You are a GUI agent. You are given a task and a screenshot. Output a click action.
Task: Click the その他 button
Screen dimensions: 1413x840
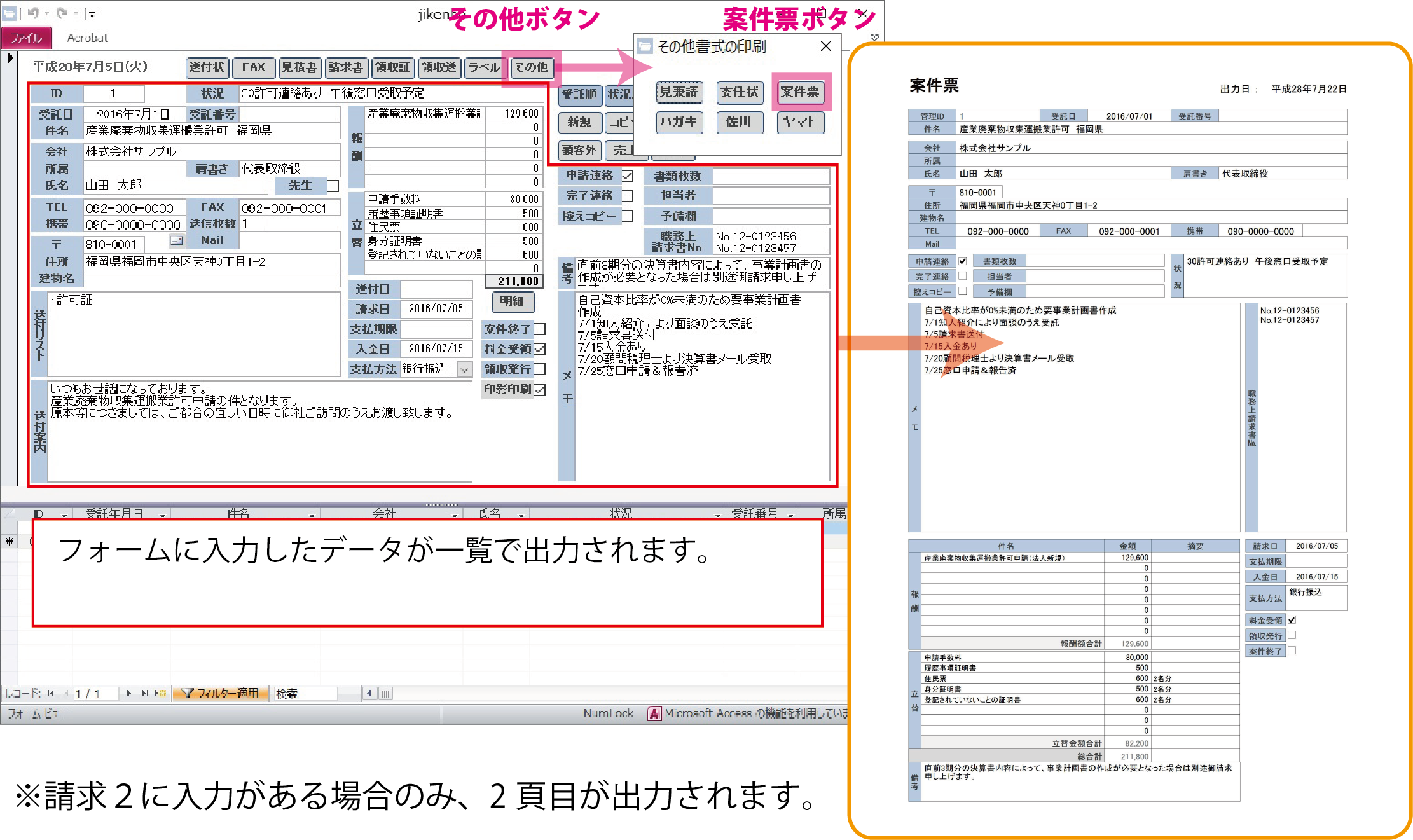point(531,67)
